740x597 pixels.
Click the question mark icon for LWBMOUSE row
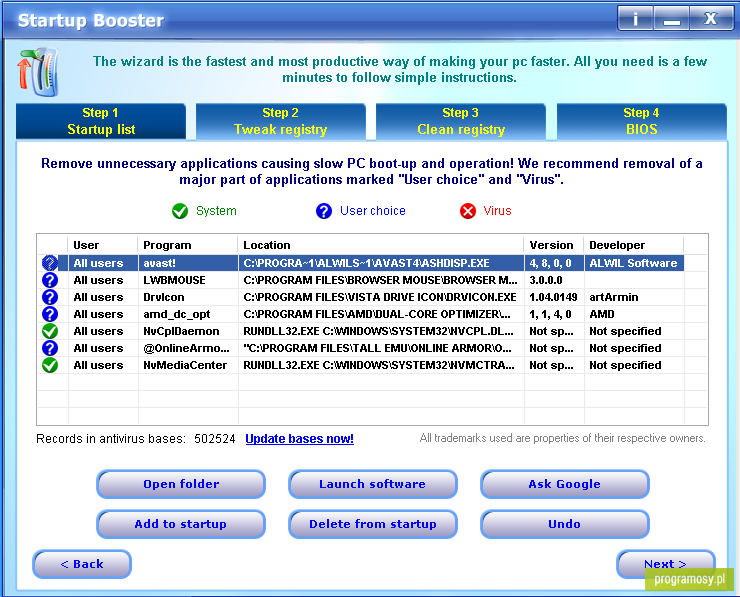click(50, 280)
